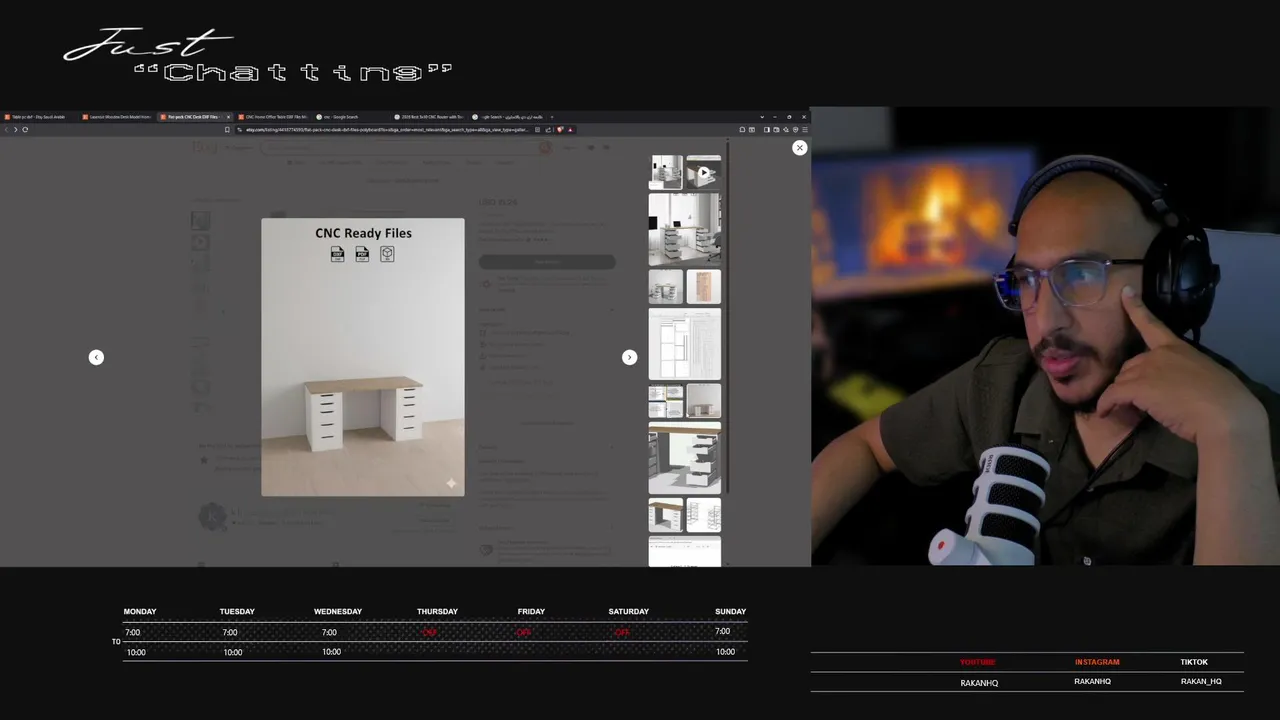Open the main CNC Ready Files desk image
The image size is (1280, 720).
363,357
